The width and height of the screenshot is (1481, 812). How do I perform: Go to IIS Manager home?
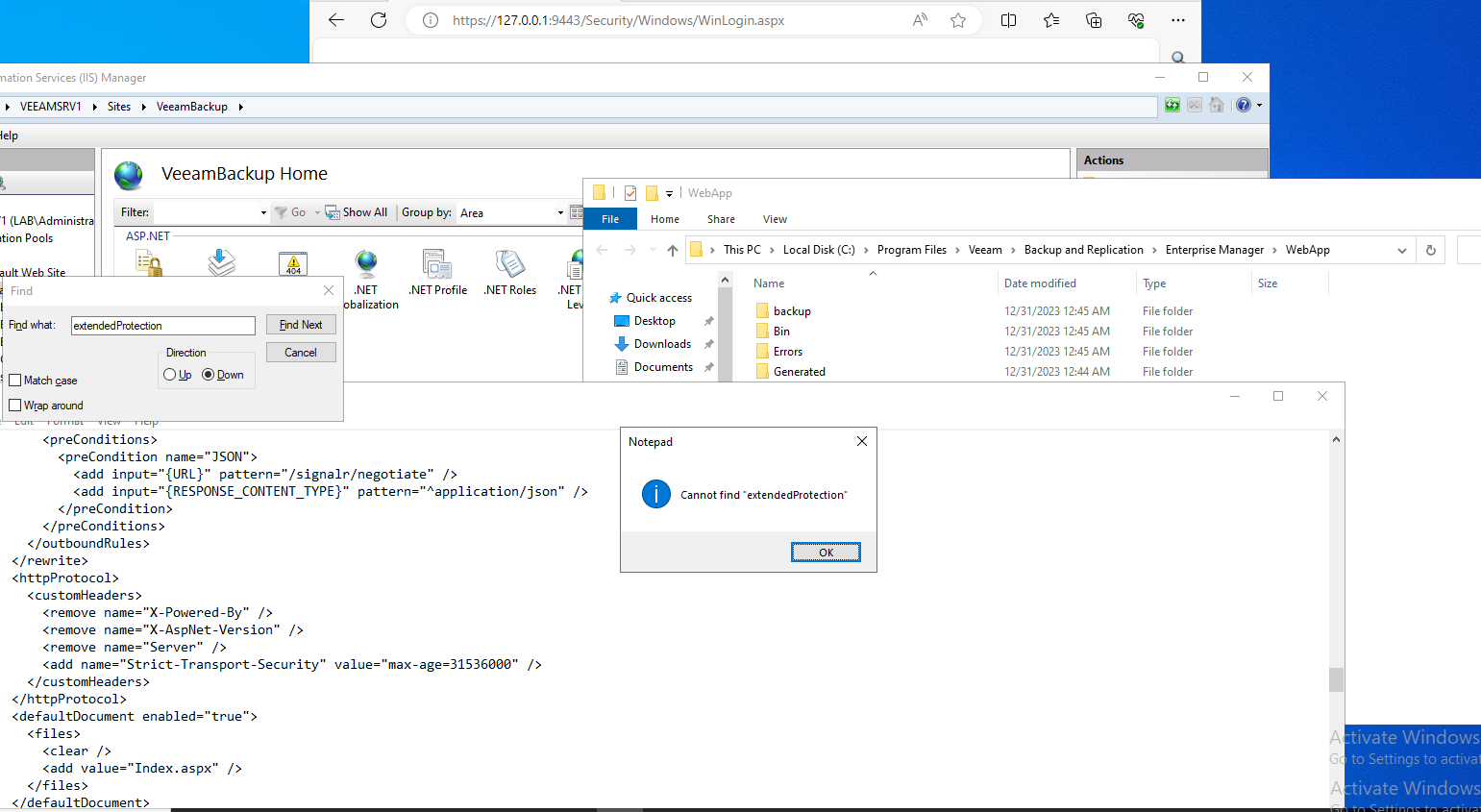pyautogui.click(x=1217, y=106)
